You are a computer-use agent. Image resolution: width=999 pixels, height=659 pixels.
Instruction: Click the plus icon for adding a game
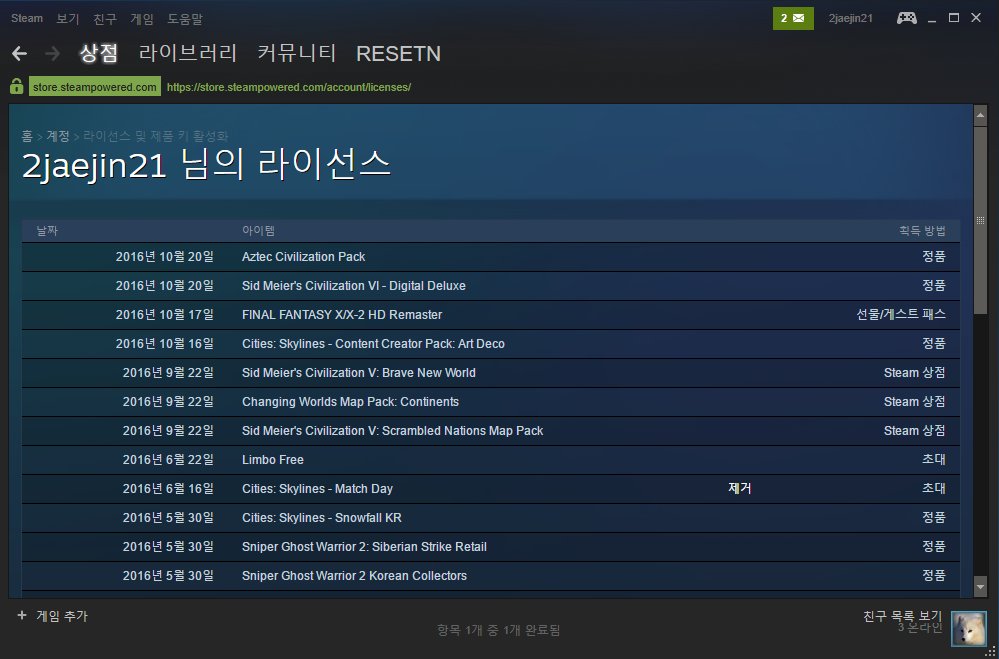click(x=22, y=615)
